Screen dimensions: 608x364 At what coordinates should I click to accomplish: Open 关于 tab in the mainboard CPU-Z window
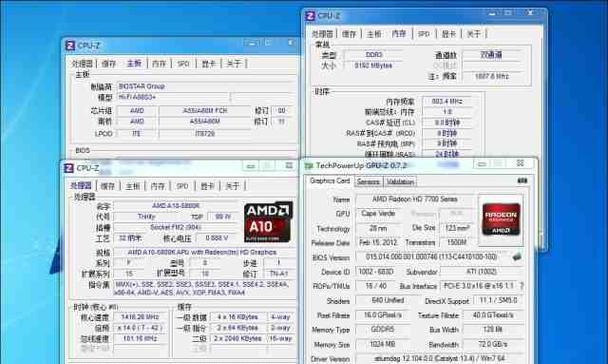[x=233, y=64]
